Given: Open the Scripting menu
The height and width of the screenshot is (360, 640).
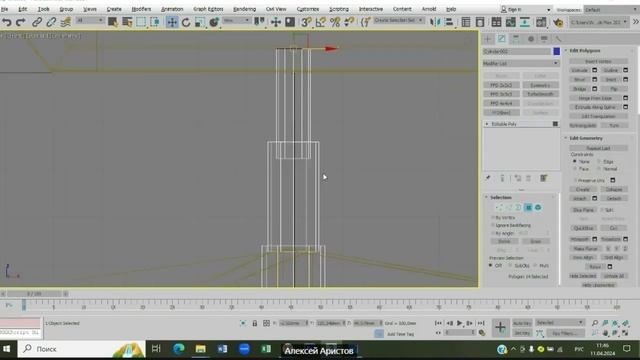Looking at the screenshot, I should (339, 9).
